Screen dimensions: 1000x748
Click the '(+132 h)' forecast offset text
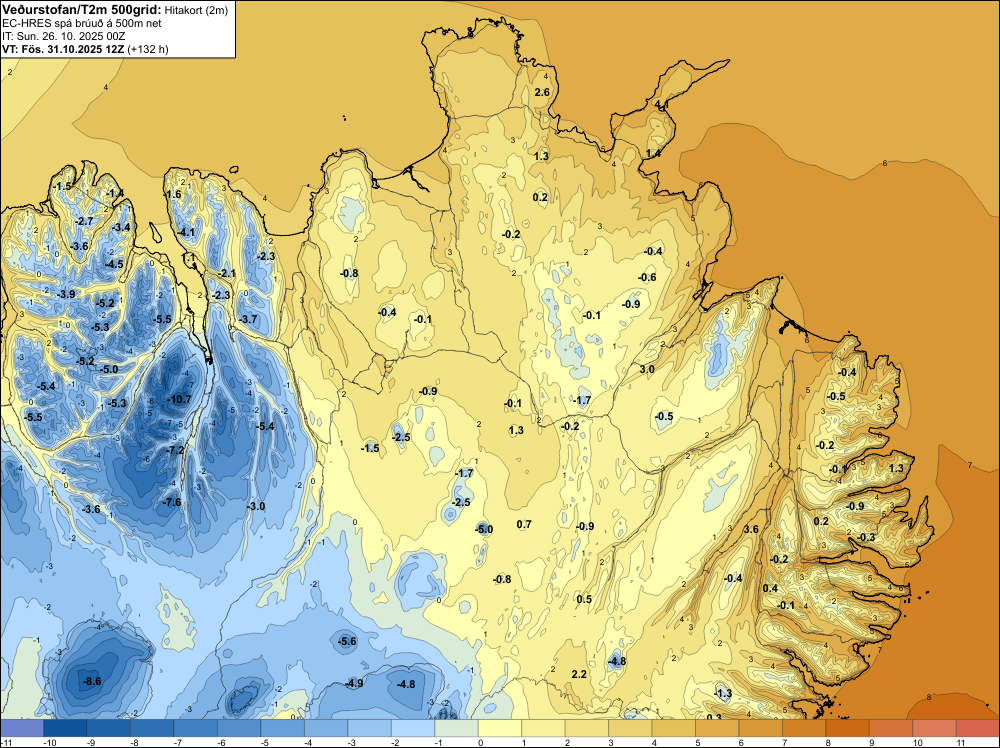coord(148,49)
